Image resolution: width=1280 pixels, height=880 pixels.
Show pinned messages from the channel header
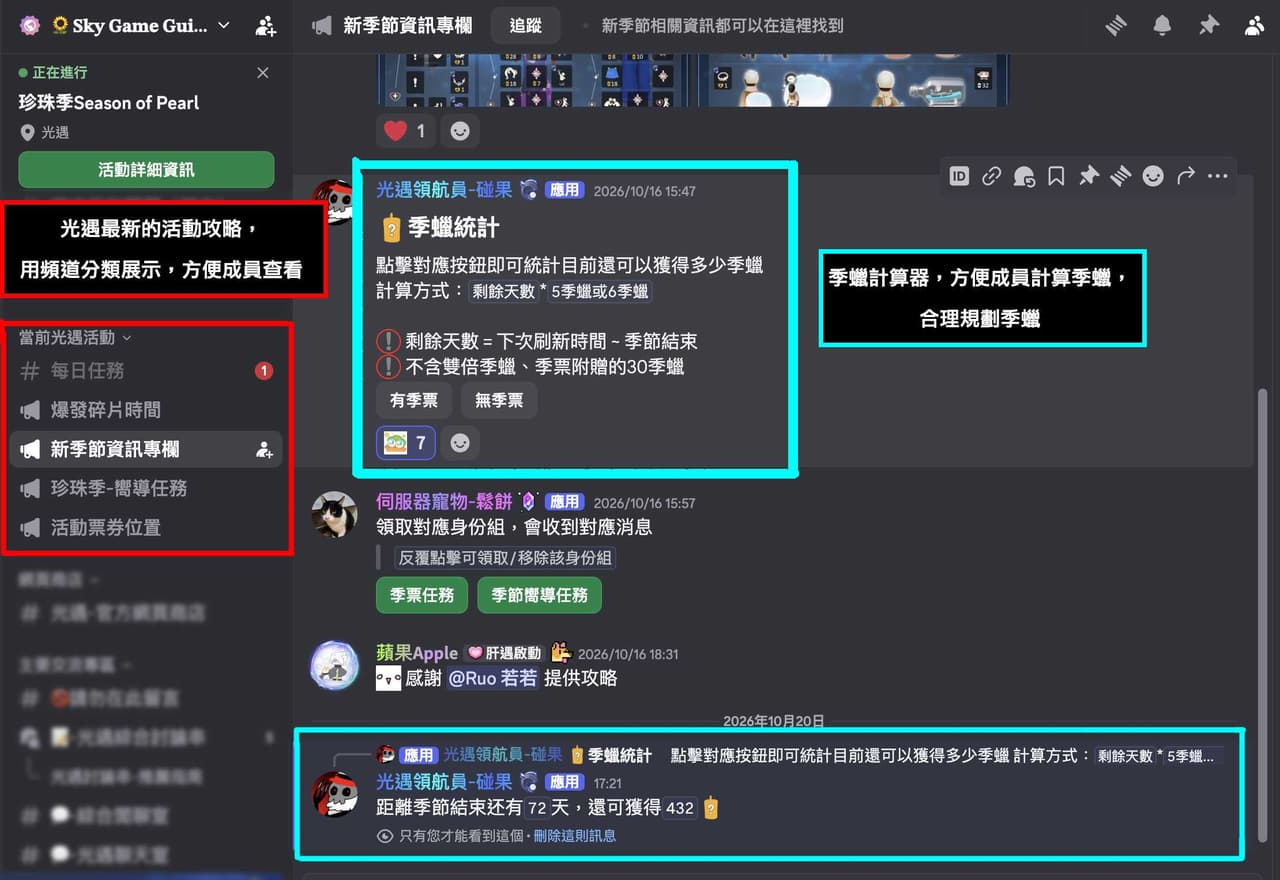[x=1209, y=26]
